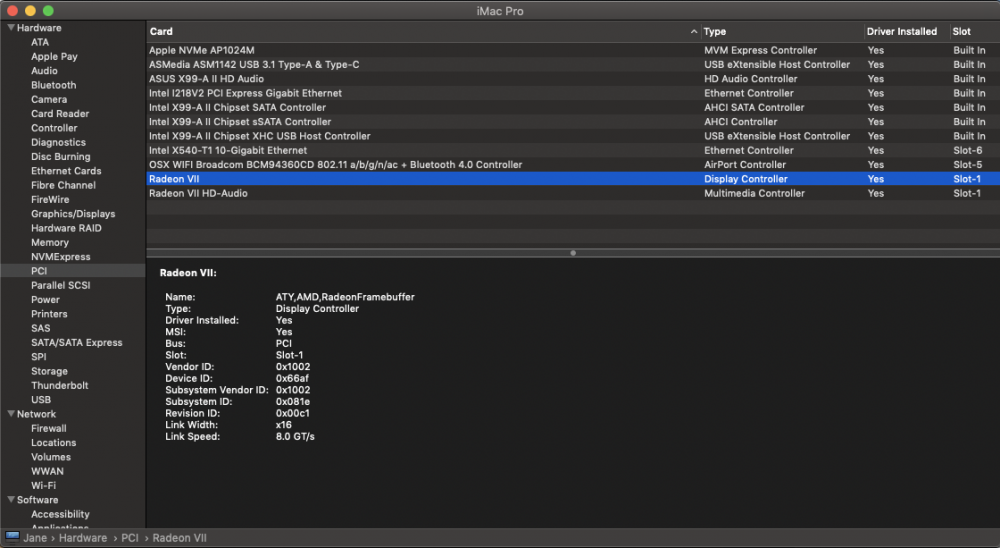
Task: Select the Apple NVMe AP1024M row
Action: click(573, 50)
